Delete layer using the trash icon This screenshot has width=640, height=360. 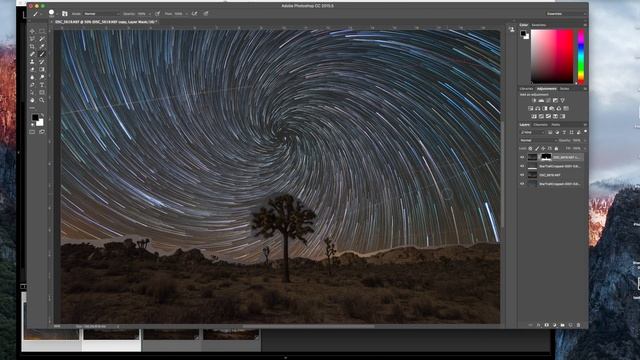point(578,325)
